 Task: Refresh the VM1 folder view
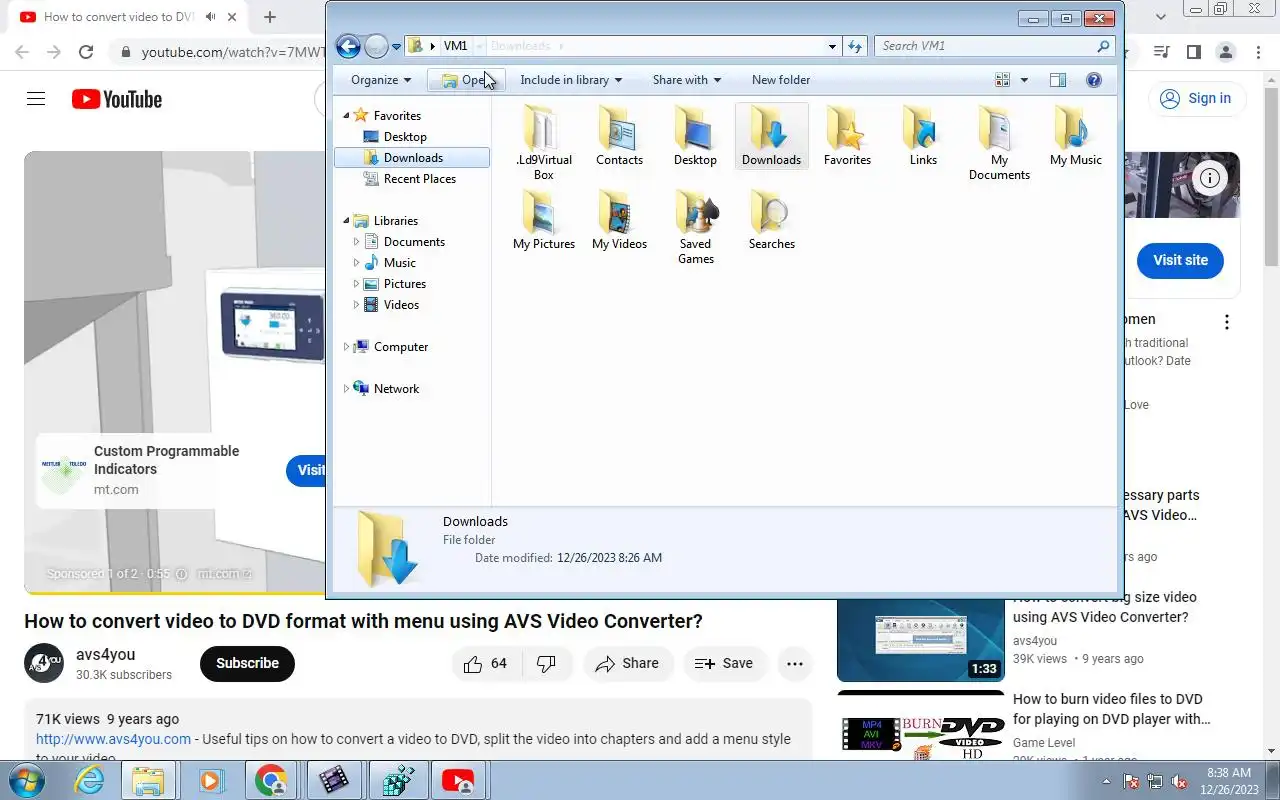click(x=855, y=46)
